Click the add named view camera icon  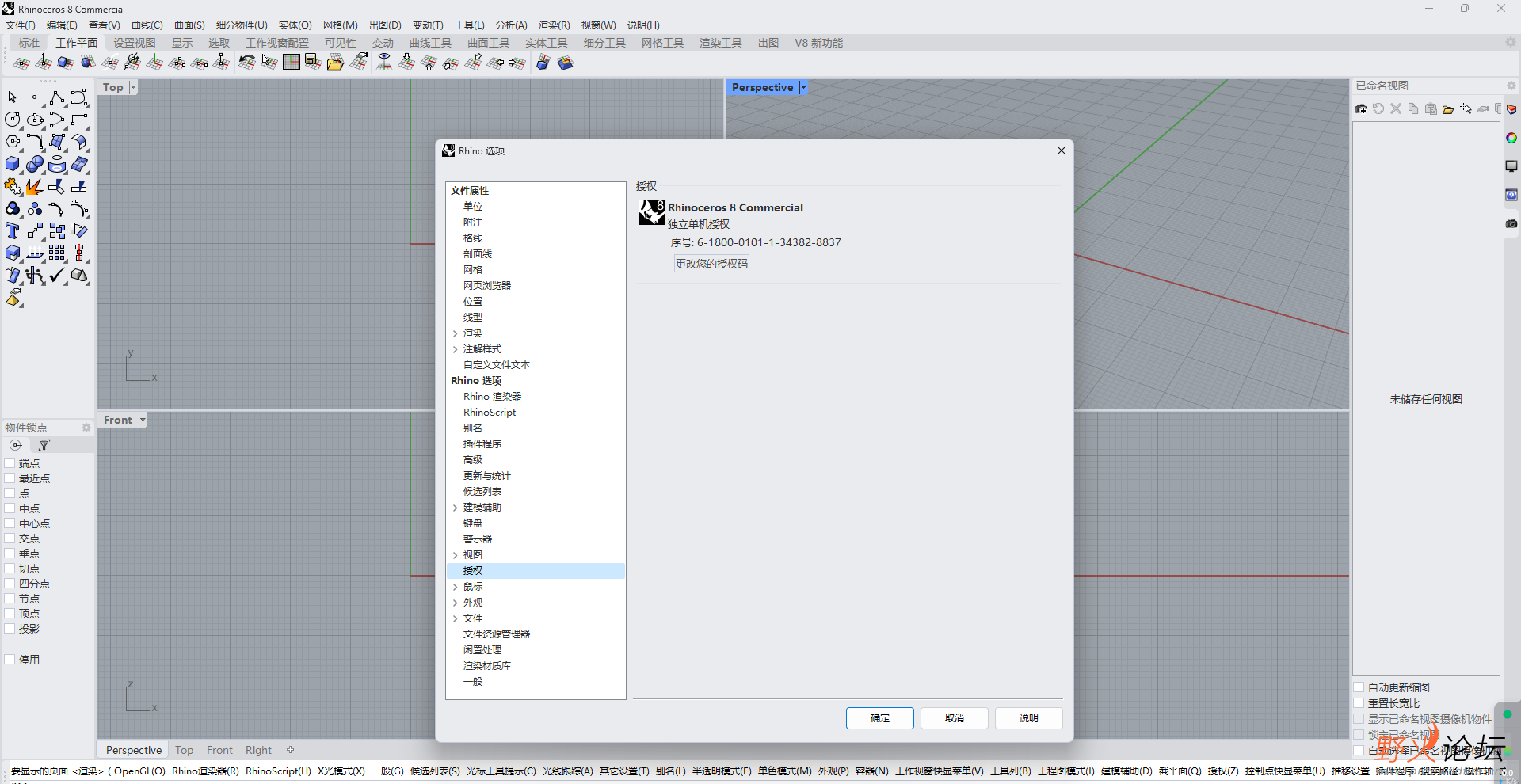(1361, 108)
